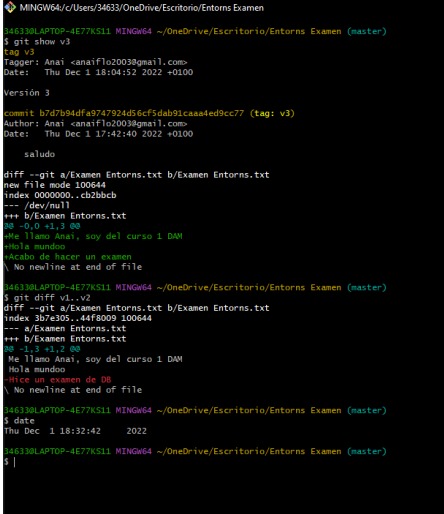Click 'index 3b7e305..44f8009 100644' line
444x514 pixels.
78,318
